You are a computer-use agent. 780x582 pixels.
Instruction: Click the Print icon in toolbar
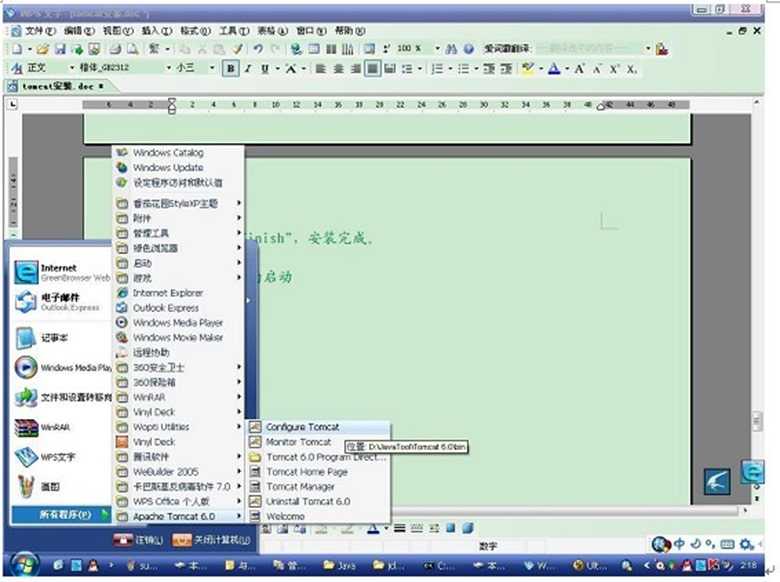coord(115,49)
